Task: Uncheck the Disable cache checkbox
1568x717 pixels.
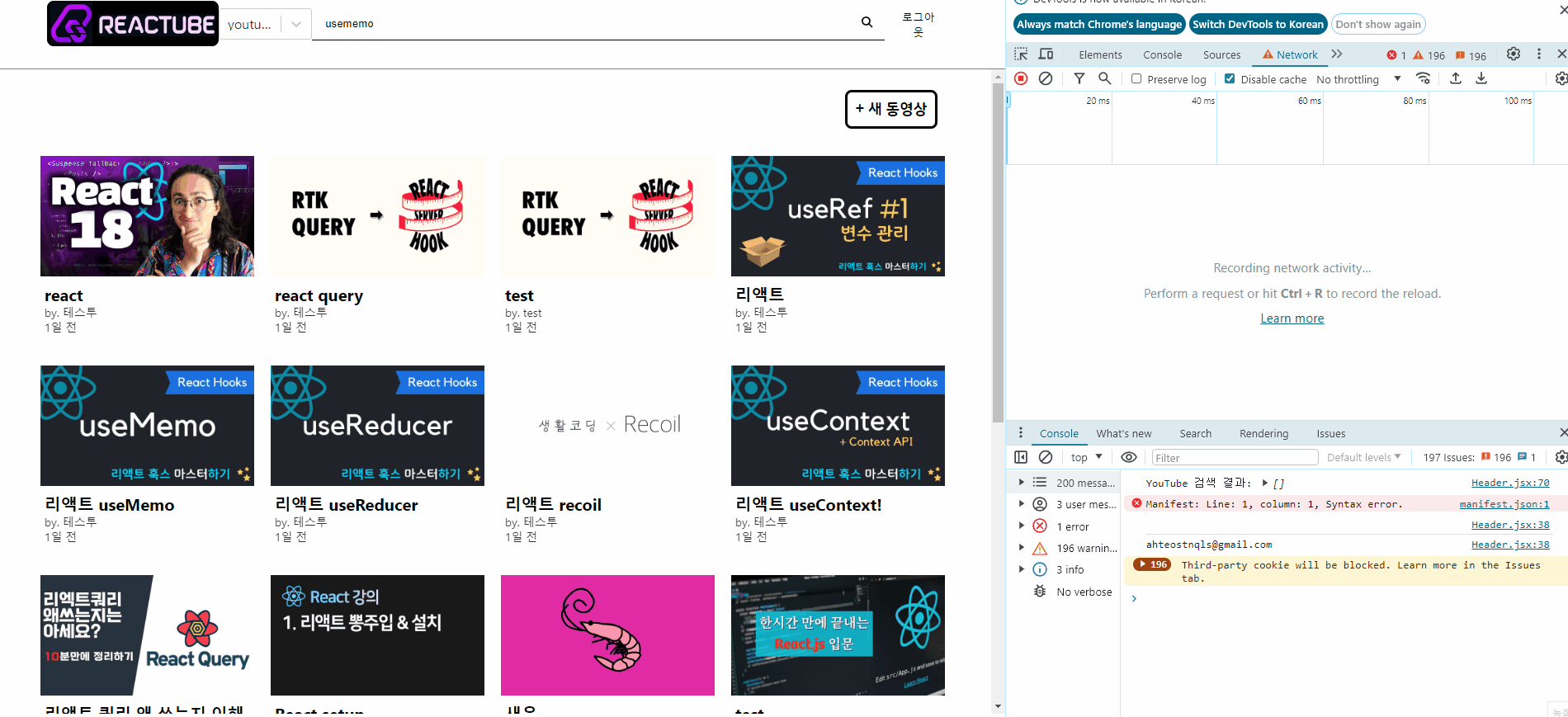Action: [1230, 79]
